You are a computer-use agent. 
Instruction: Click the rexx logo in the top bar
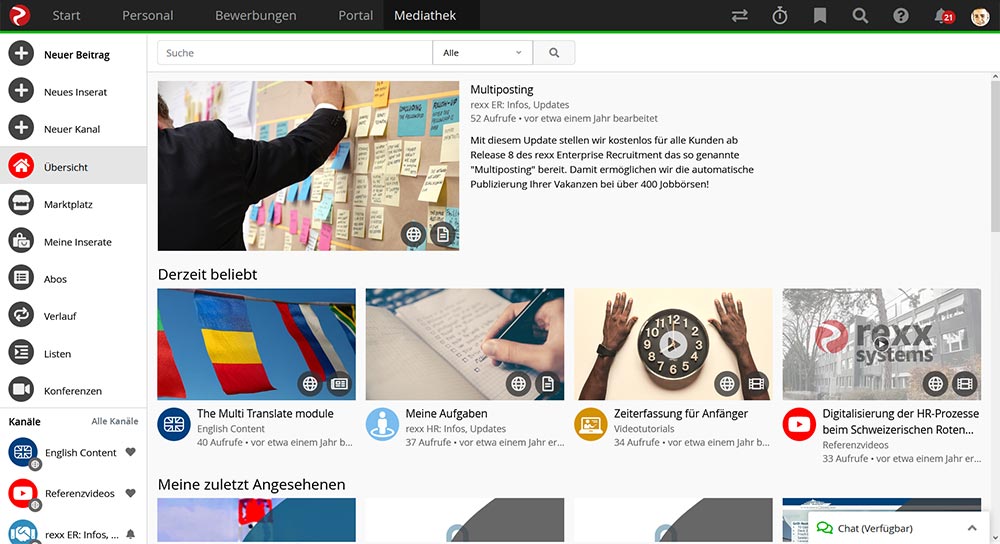pyautogui.click(x=20, y=15)
